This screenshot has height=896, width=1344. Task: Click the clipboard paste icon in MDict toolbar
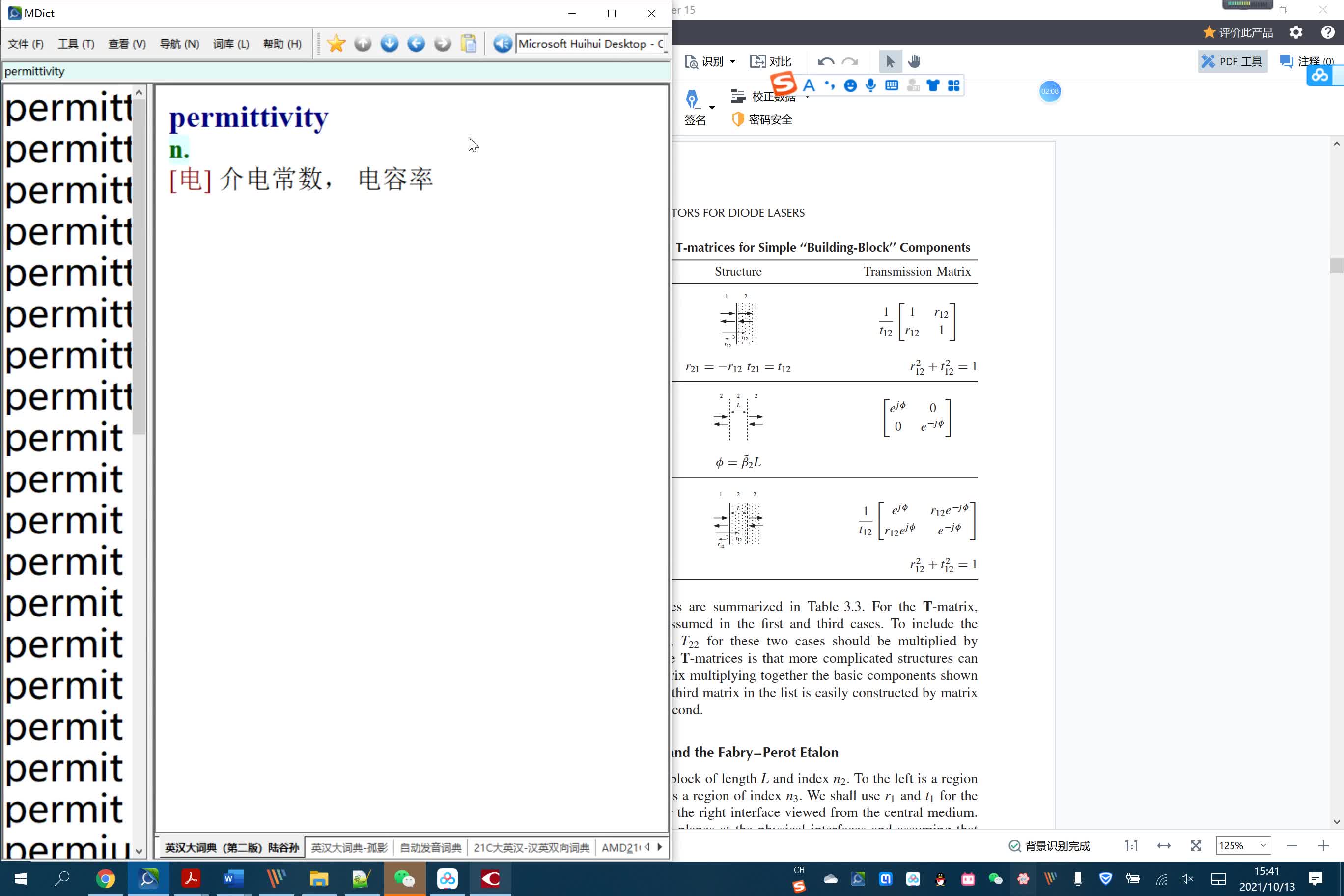(469, 43)
